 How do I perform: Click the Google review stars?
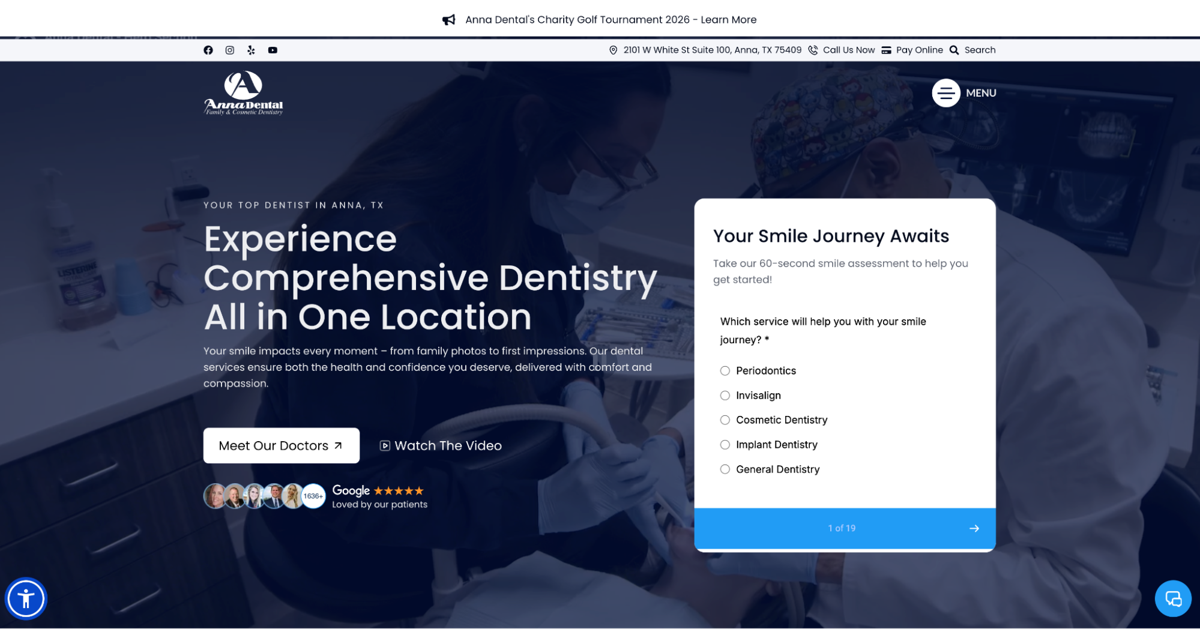(x=399, y=491)
